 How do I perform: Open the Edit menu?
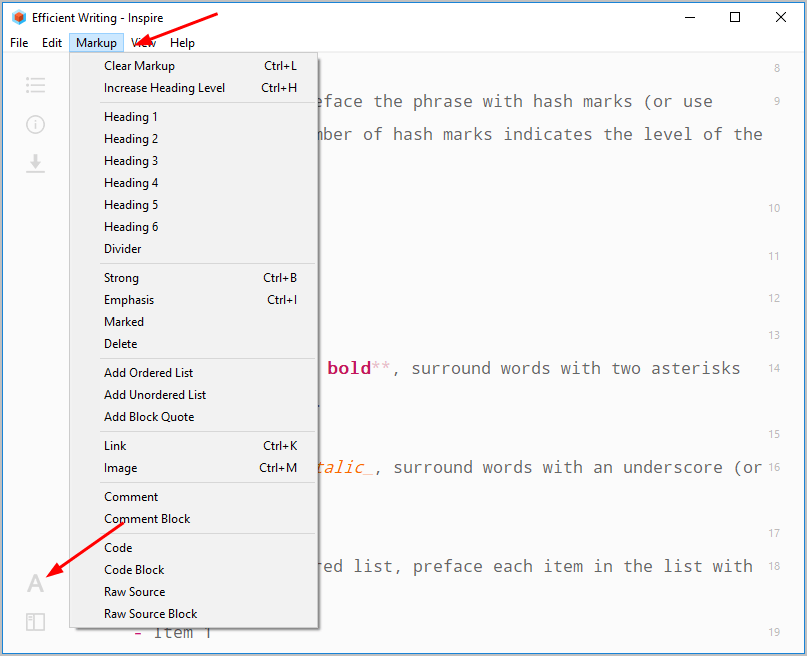click(x=51, y=43)
